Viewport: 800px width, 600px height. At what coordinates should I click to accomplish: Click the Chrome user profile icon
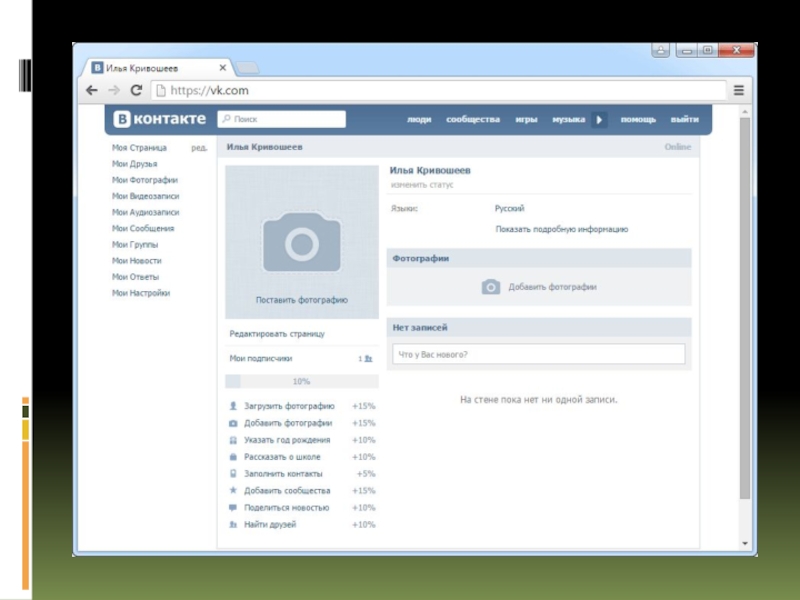pos(660,50)
